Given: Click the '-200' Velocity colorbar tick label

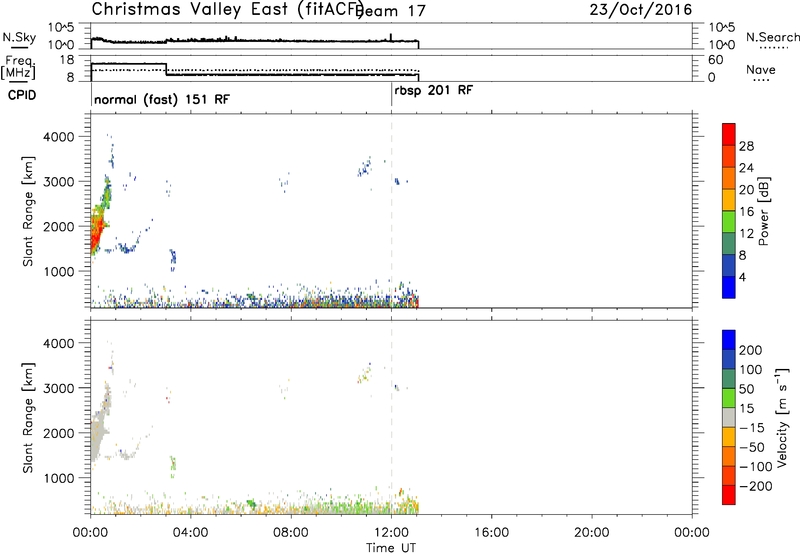Looking at the screenshot, I should pyautogui.click(x=756, y=486).
